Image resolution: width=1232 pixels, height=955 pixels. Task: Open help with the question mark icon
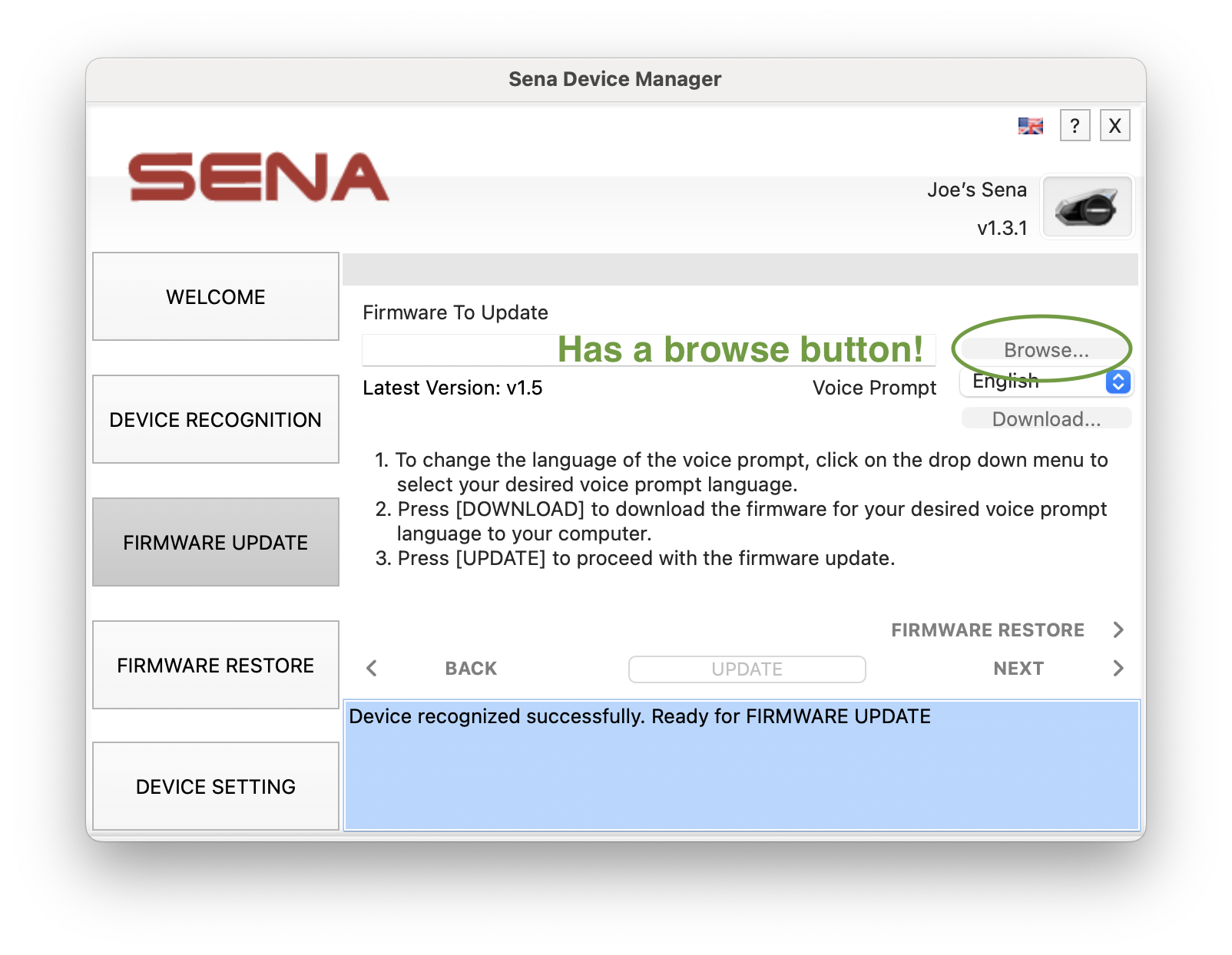[x=1075, y=125]
